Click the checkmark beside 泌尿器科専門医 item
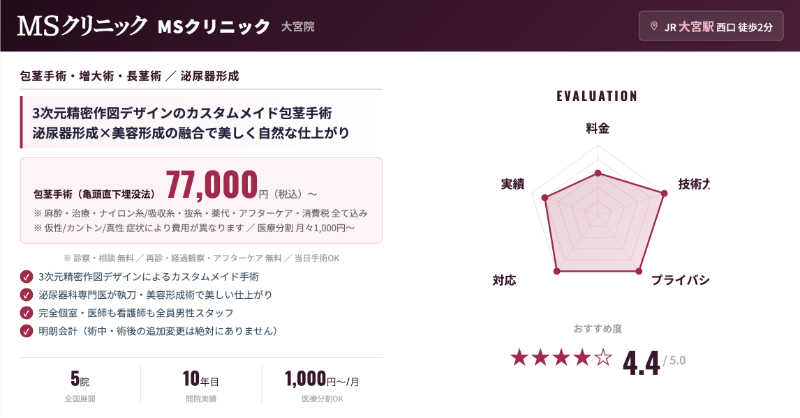The width and height of the screenshot is (800, 418). (26, 294)
